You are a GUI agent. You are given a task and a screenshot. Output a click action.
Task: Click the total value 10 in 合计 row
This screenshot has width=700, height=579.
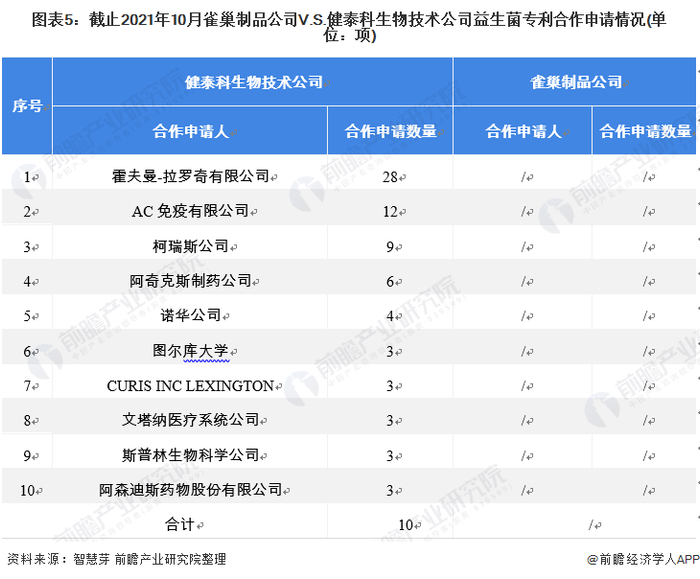click(x=406, y=525)
